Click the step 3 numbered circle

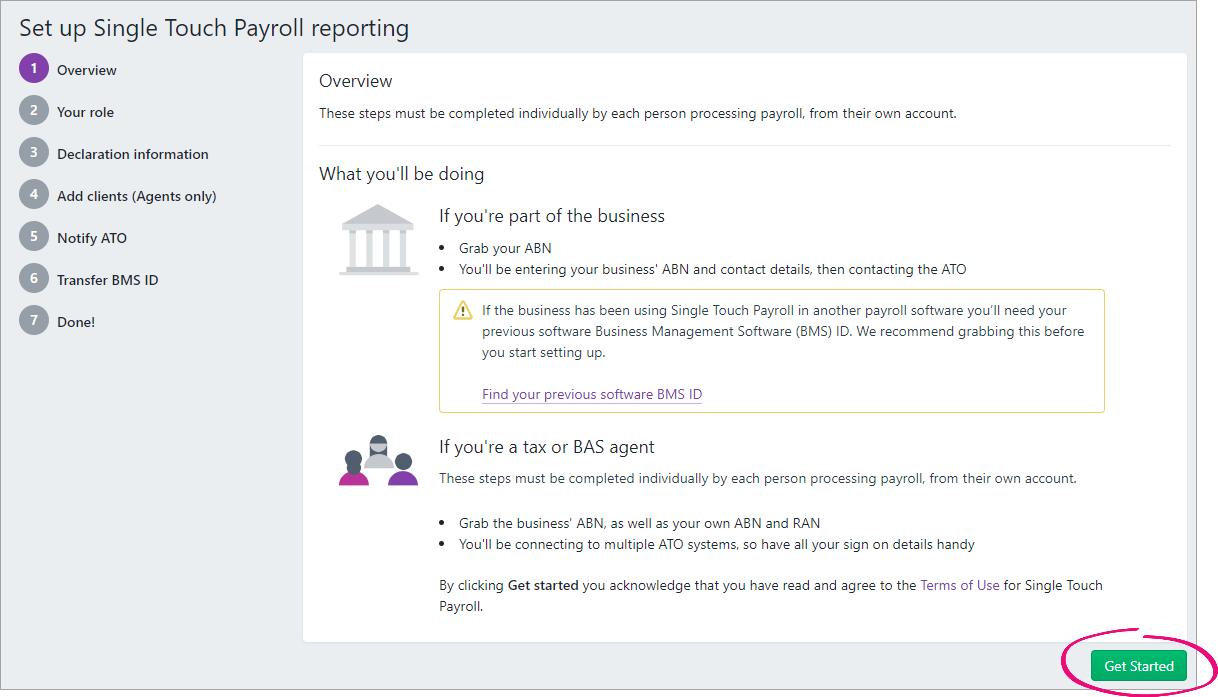pyautogui.click(x=33, y=153)
